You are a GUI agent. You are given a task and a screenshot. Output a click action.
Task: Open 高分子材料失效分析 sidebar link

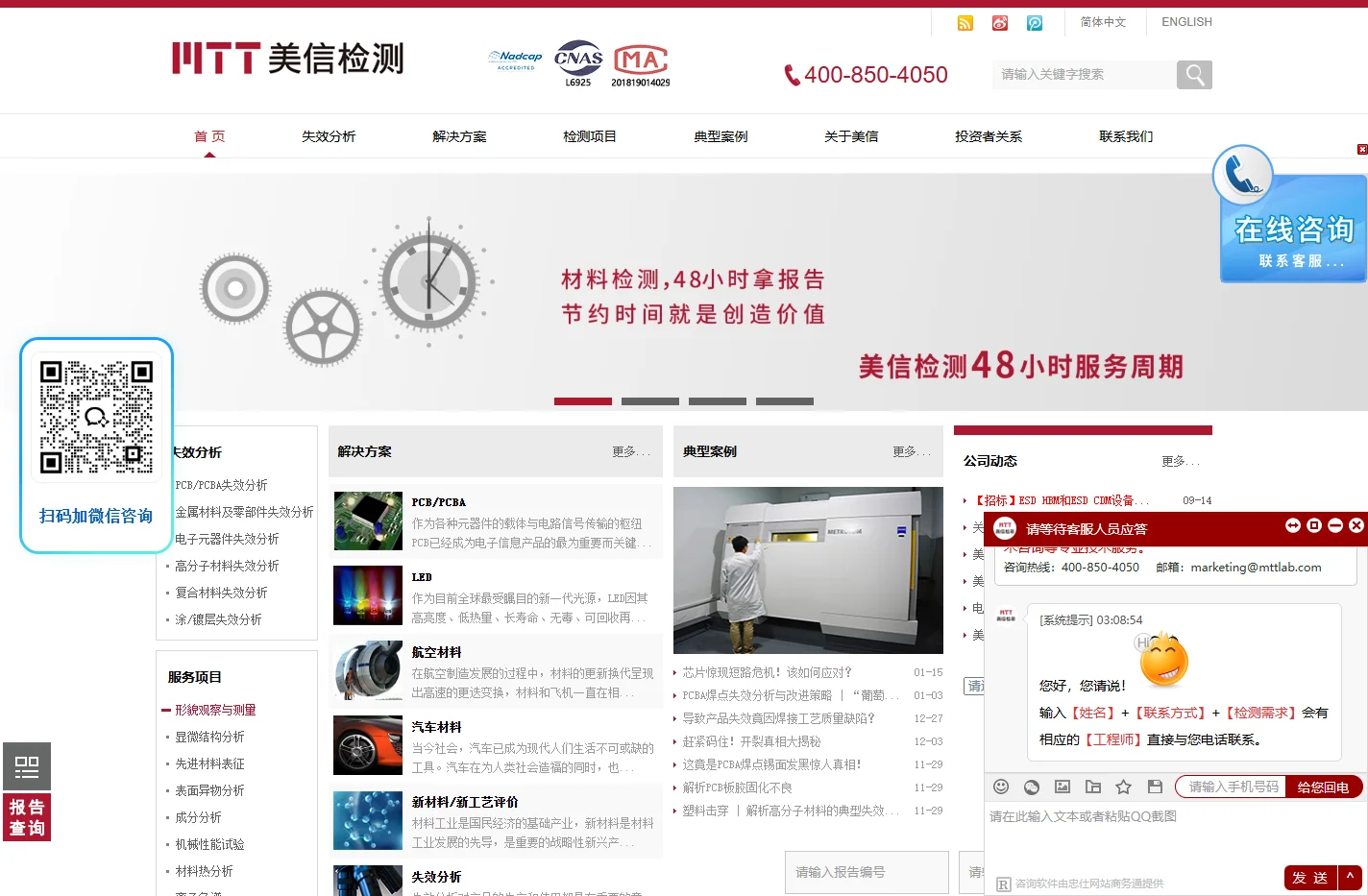pos(227,566)
